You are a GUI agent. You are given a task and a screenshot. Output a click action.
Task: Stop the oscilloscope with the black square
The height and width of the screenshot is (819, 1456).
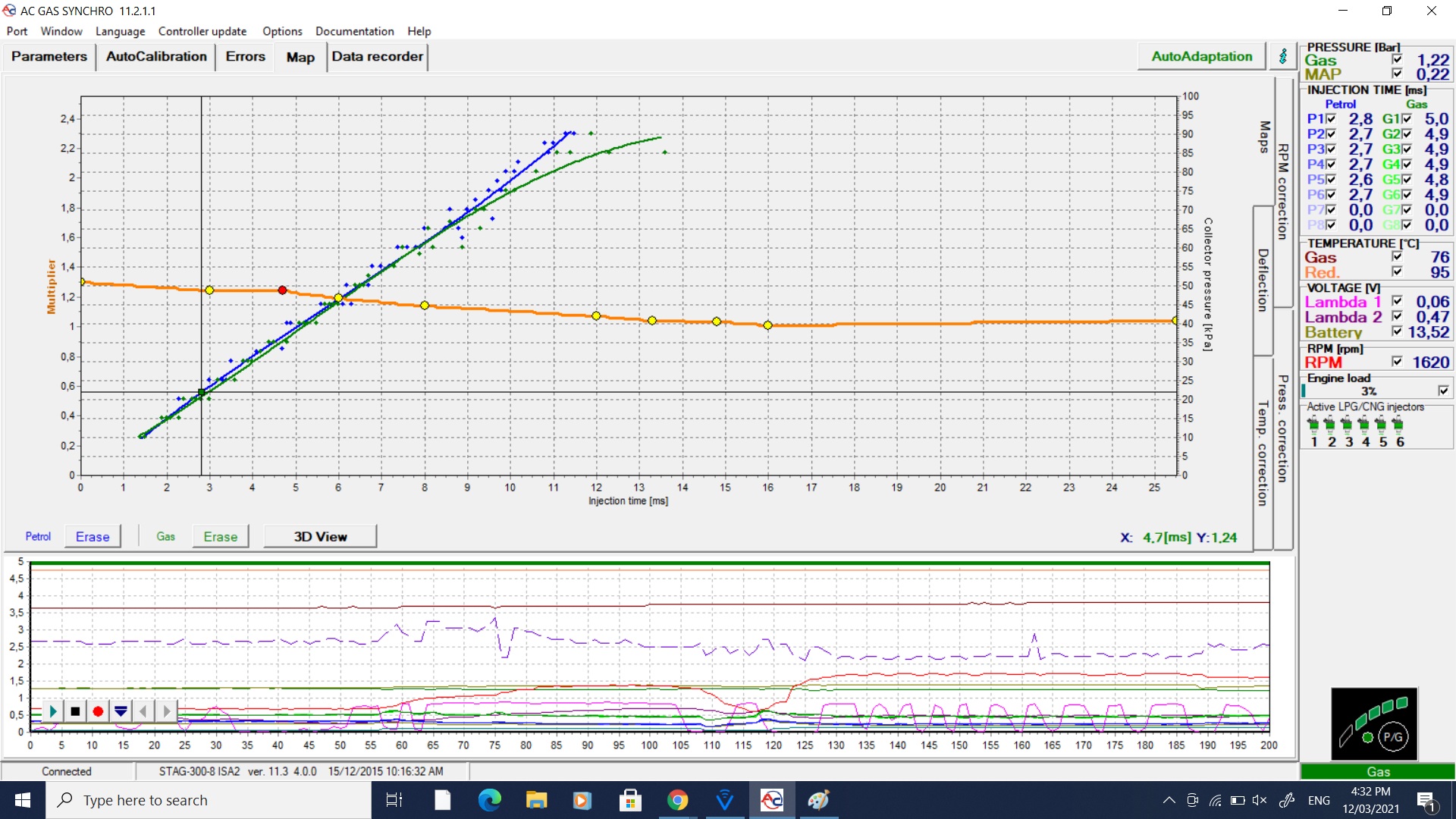tap(75, 711)
